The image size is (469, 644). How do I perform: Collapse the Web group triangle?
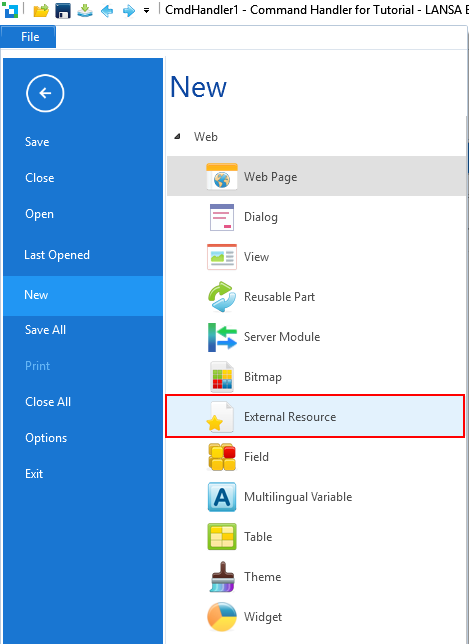coord(177,136)
